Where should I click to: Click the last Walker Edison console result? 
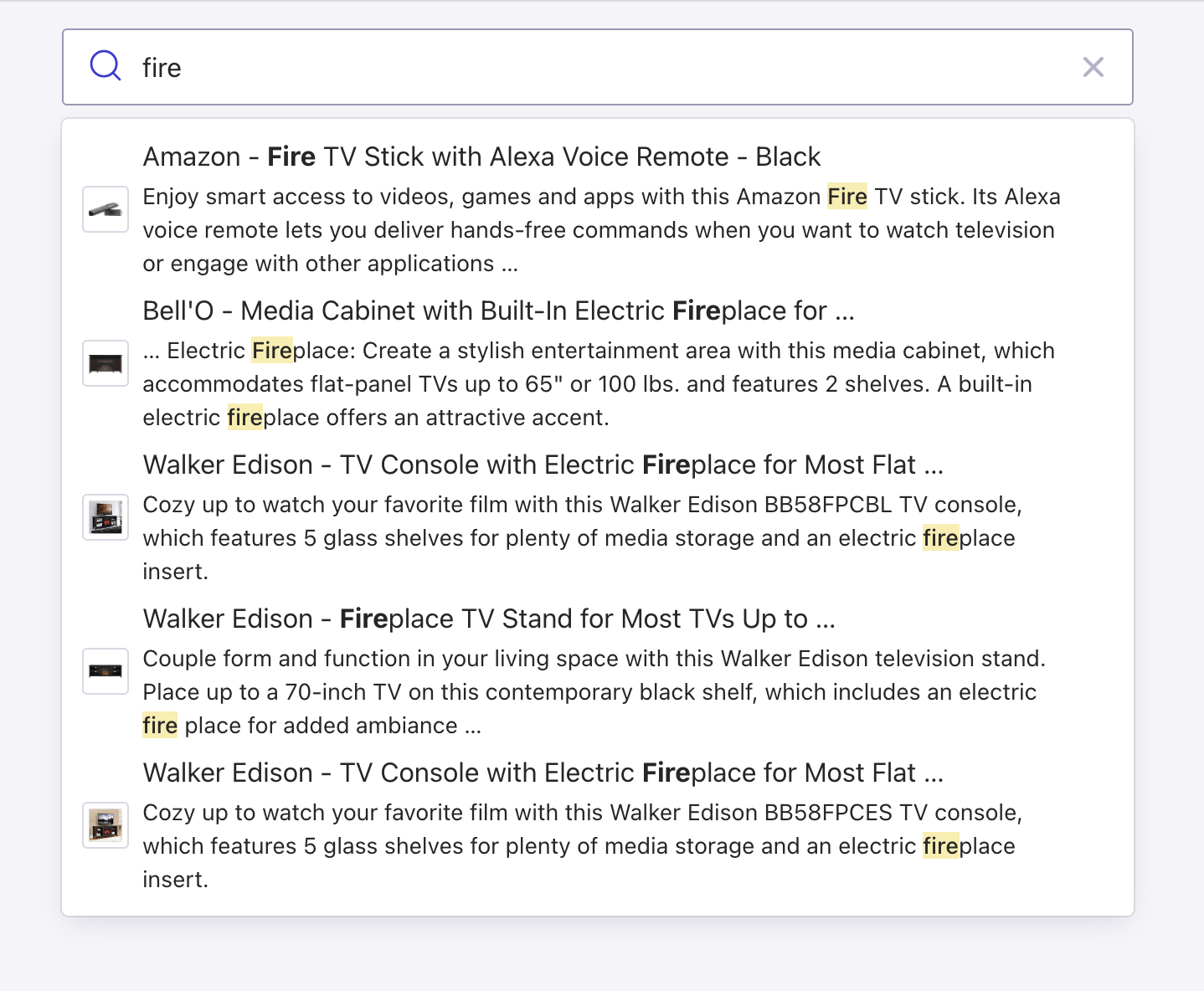tap(543, 773)
